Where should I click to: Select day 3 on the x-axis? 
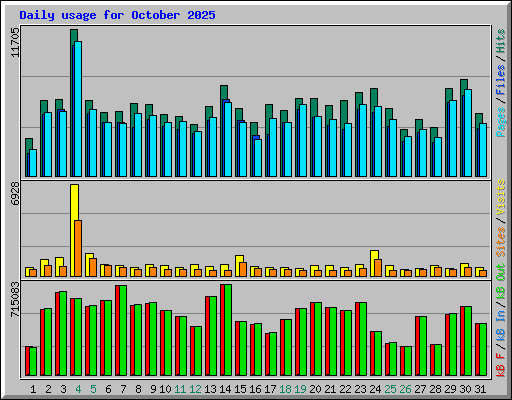click(63, 389)
